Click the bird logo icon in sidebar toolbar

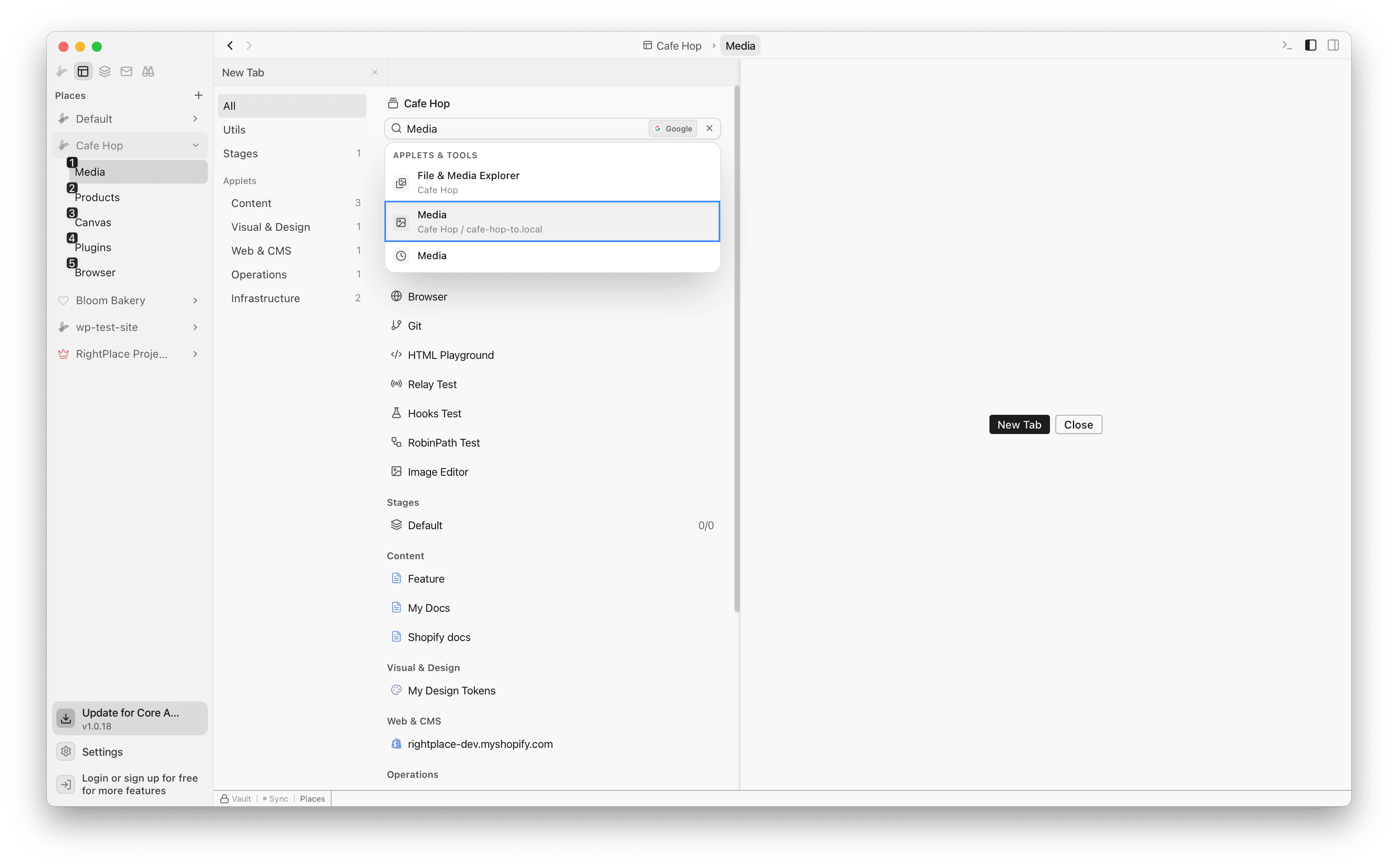(x=61, y=71)
